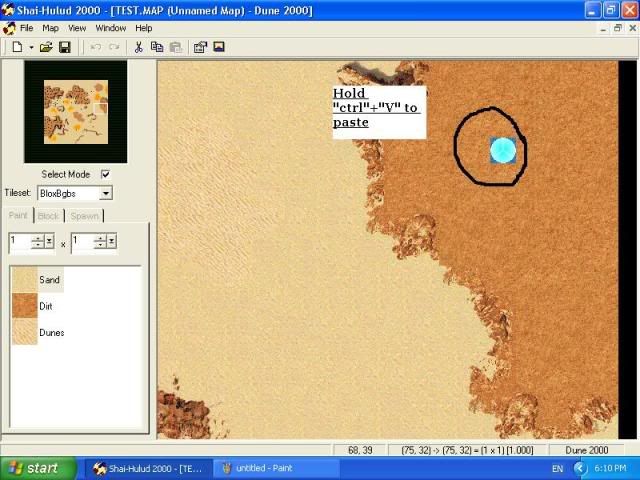Switch to Shai-Hulud 2000 taskbar button
The height and width of the screenshot is (480, 640).
pos(148,469)
